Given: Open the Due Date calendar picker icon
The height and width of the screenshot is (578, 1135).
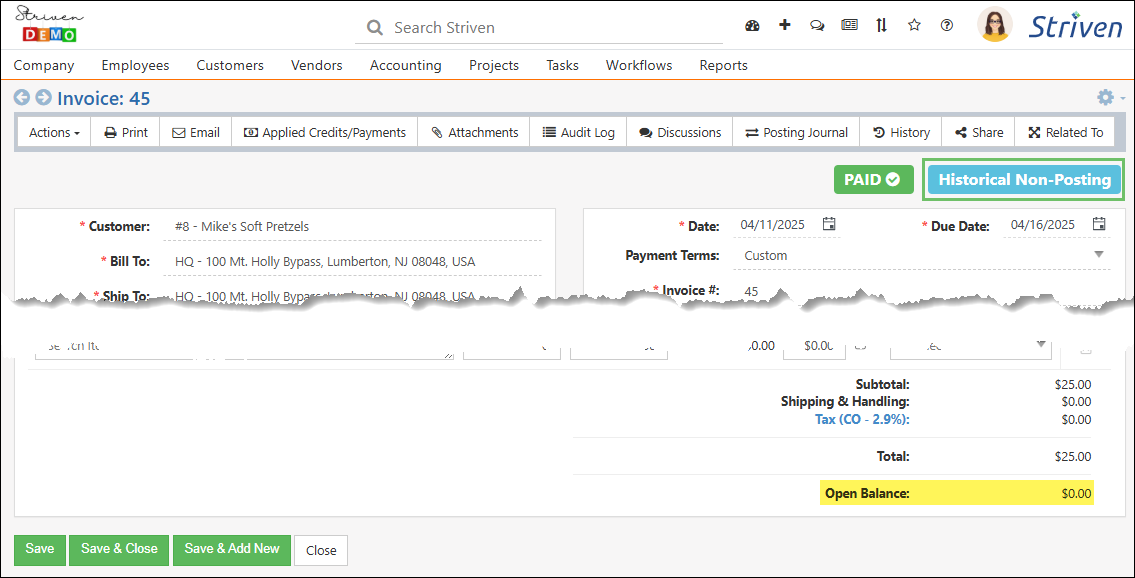Looking at the screenshot, I should 1099,224.
